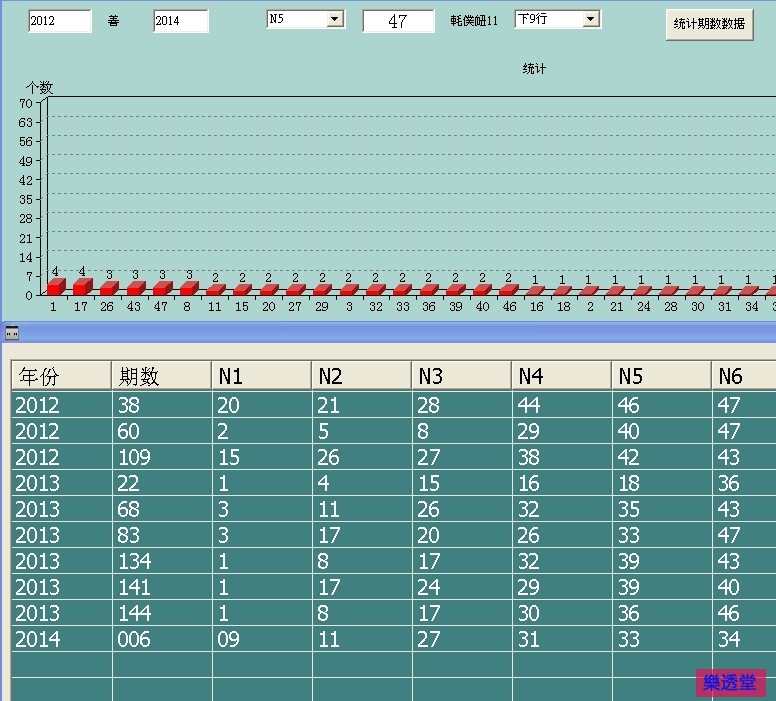Click the start year field showing 2012
This screenshot has height=701, width=776.
(59, 21)
